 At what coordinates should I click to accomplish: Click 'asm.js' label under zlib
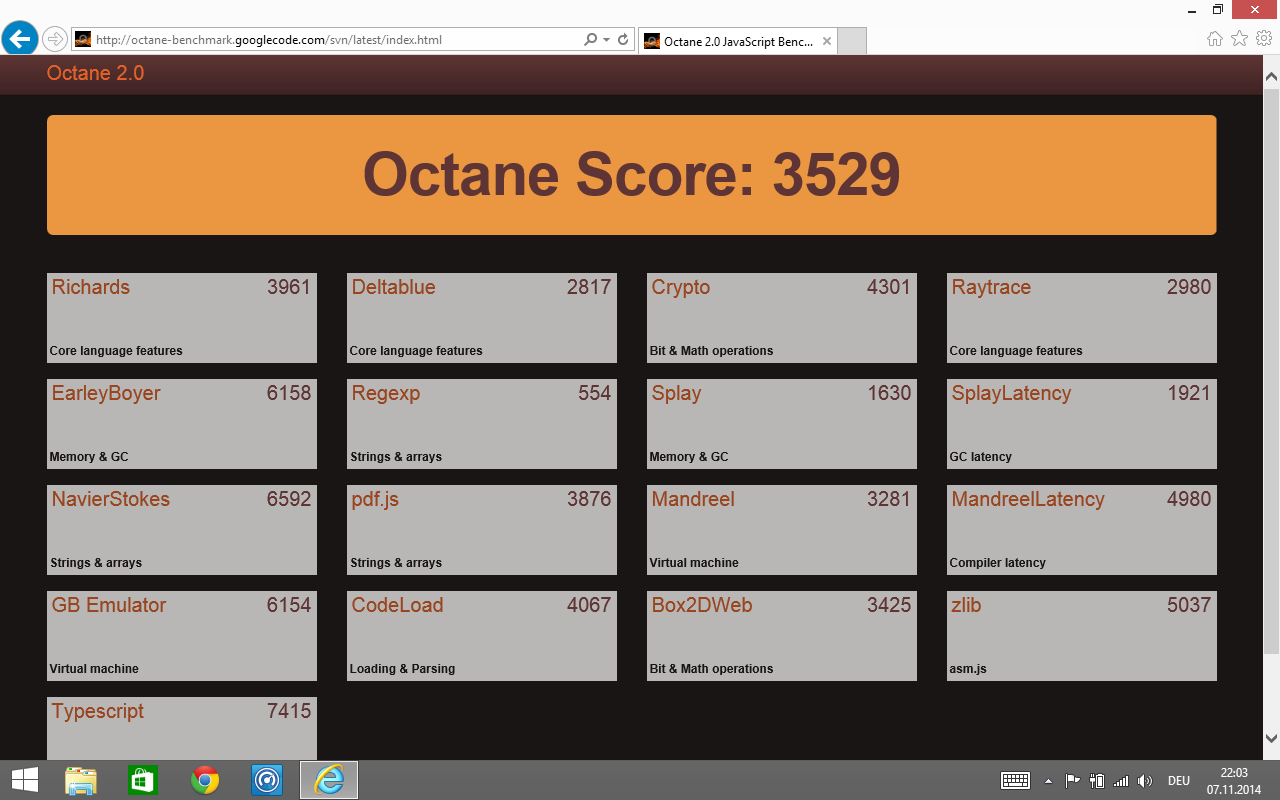(x=968, y=669)
